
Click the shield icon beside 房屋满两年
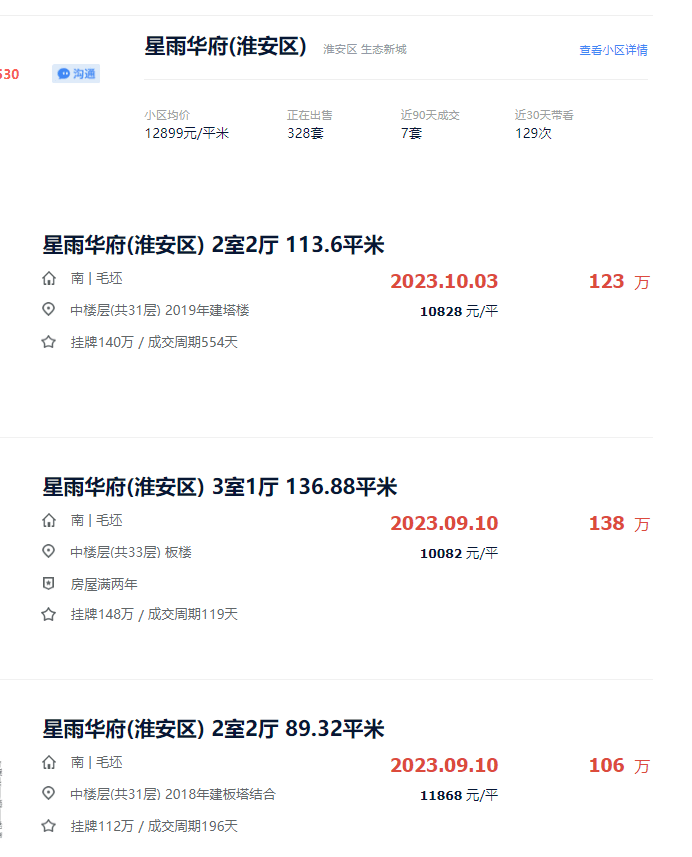49,584
